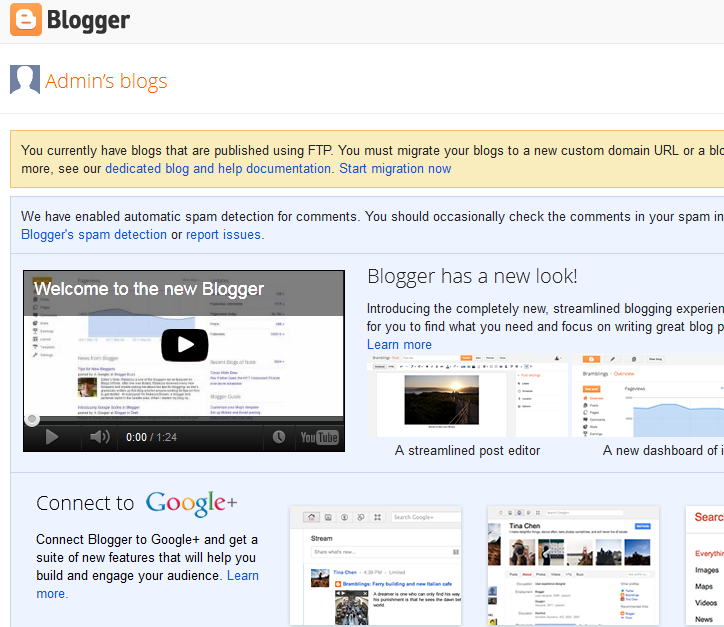724x627 pixels.
Task: Click the orange Blogger logo icon
Action: pyautogui.click(x=26, y=19)
